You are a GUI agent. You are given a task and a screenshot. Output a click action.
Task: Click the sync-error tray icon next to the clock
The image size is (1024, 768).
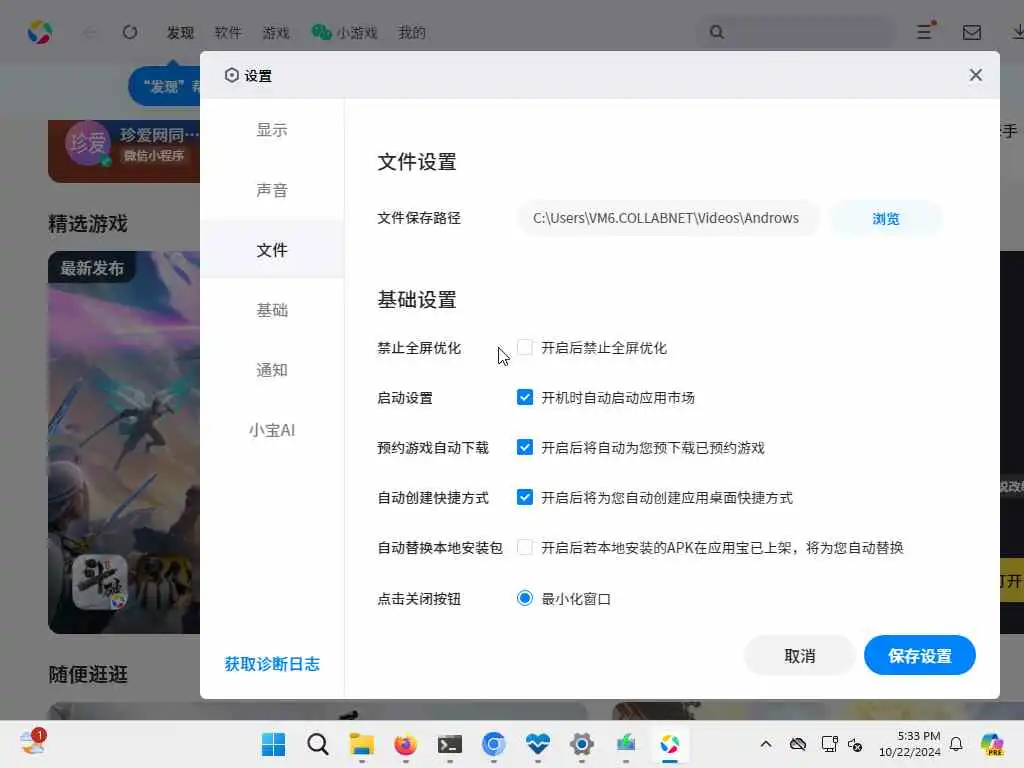click(855, 744)
